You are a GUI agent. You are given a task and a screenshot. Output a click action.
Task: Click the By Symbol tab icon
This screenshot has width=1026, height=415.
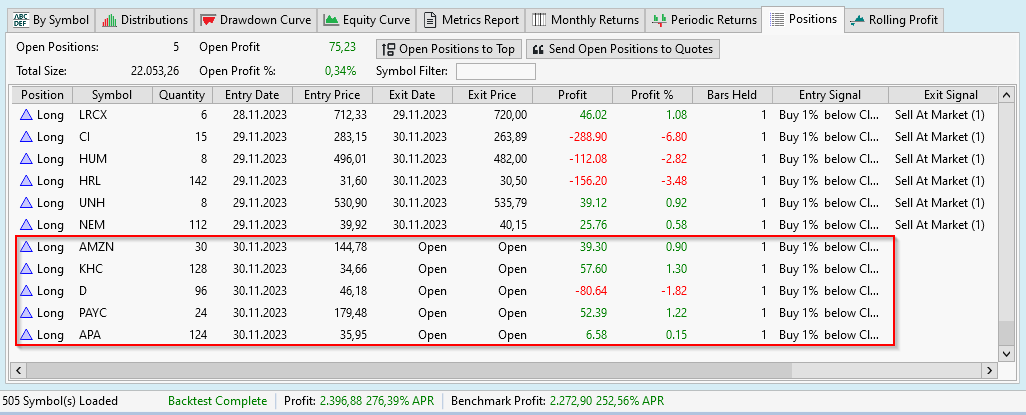click(19, 20)
